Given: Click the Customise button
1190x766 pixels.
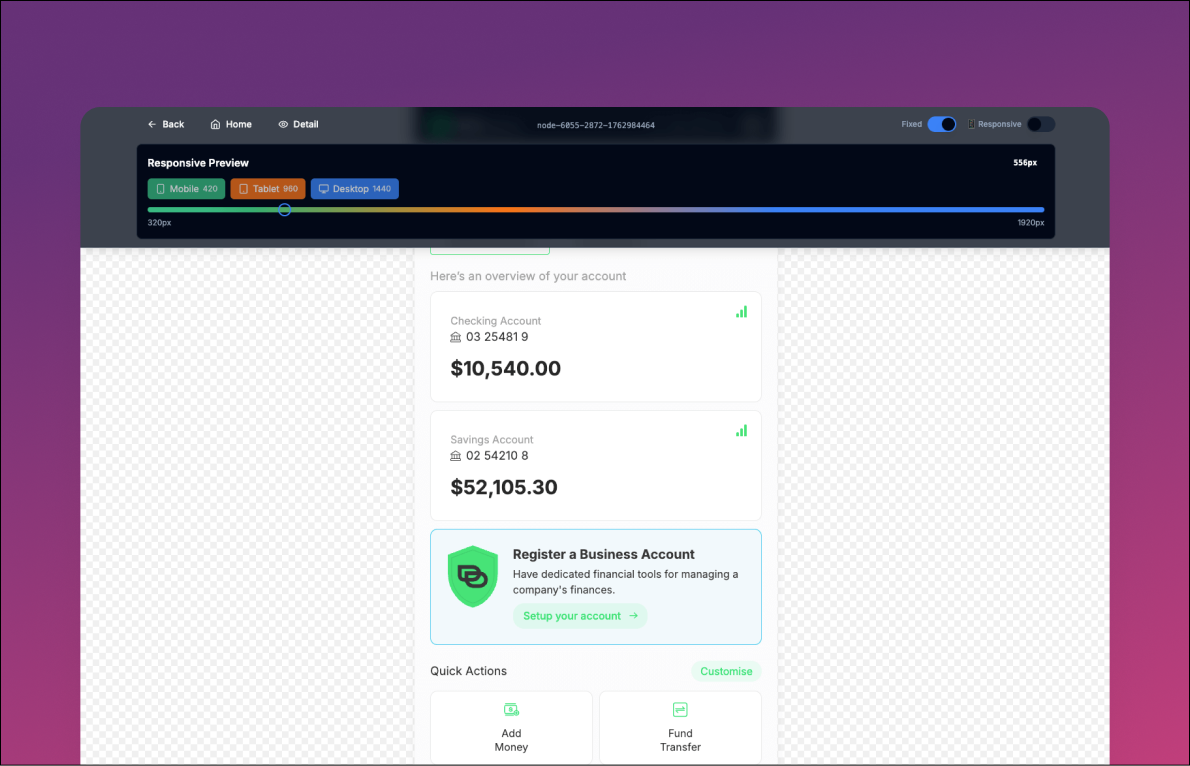Looking at the screenshot, I should click(726, 671).
